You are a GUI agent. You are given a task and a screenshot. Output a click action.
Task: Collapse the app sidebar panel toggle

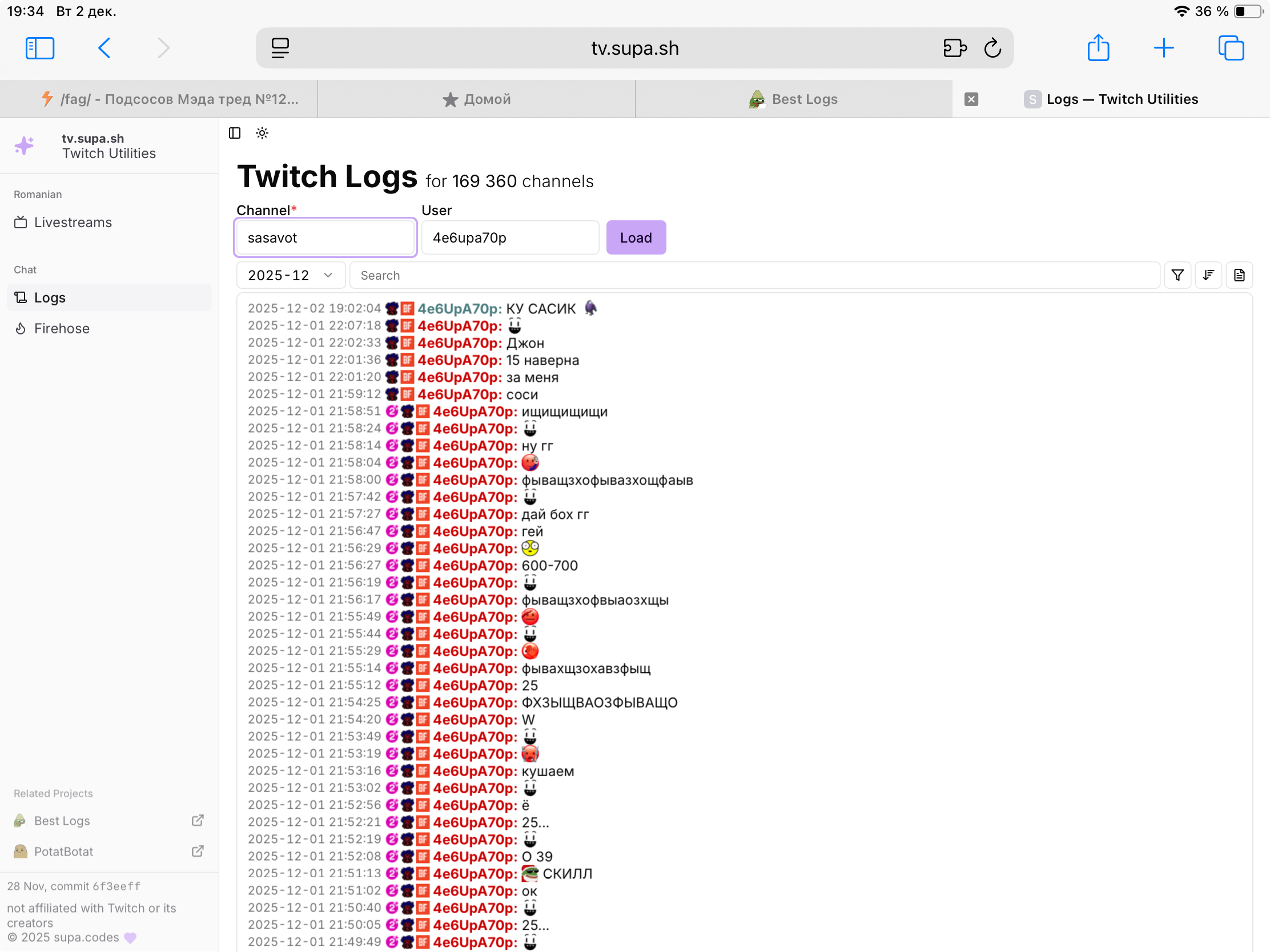coord(234,133)
